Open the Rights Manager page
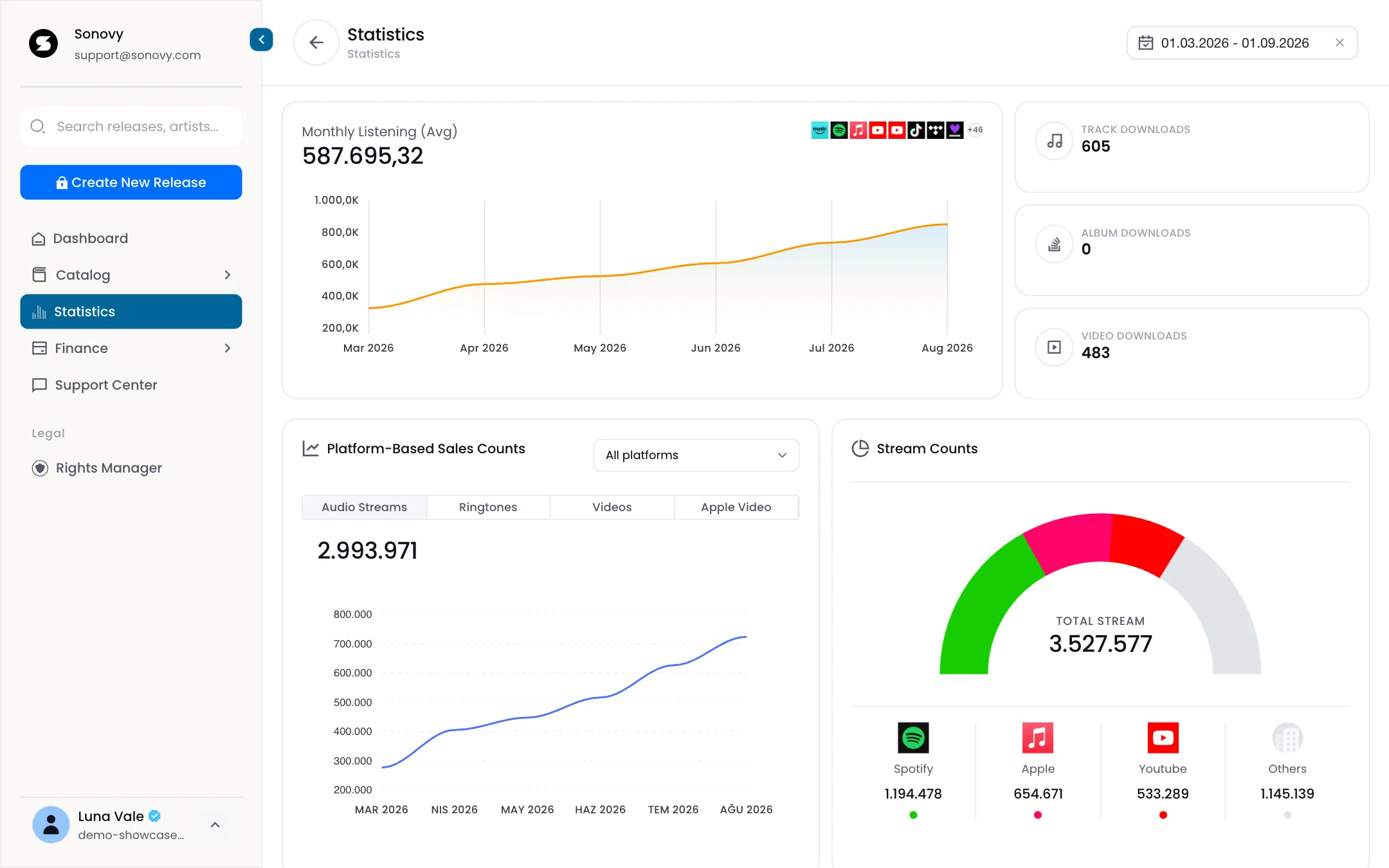Image resolution: width=1389 pixels, height=868 pixels. 131,468
